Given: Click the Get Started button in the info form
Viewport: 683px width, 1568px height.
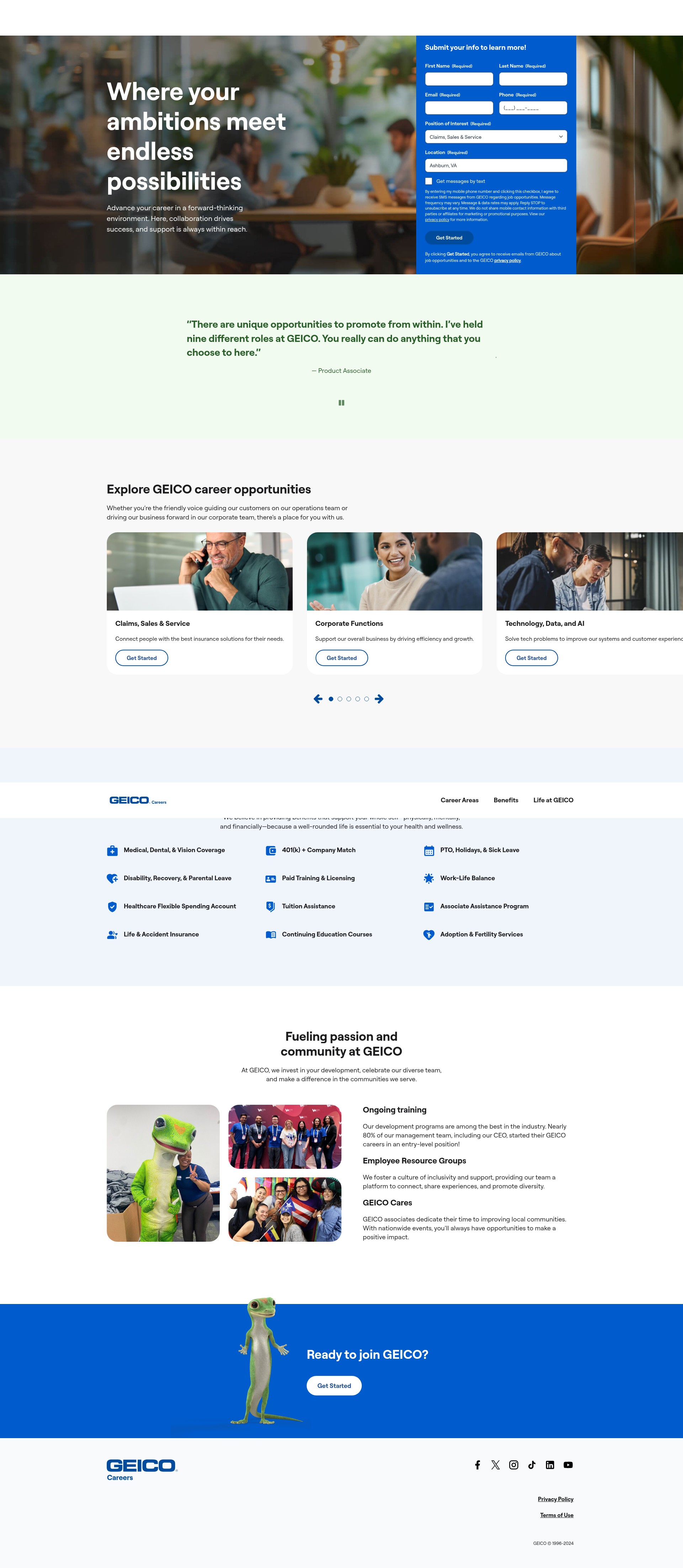Looking at the screenshot, I should coord(449,238).
